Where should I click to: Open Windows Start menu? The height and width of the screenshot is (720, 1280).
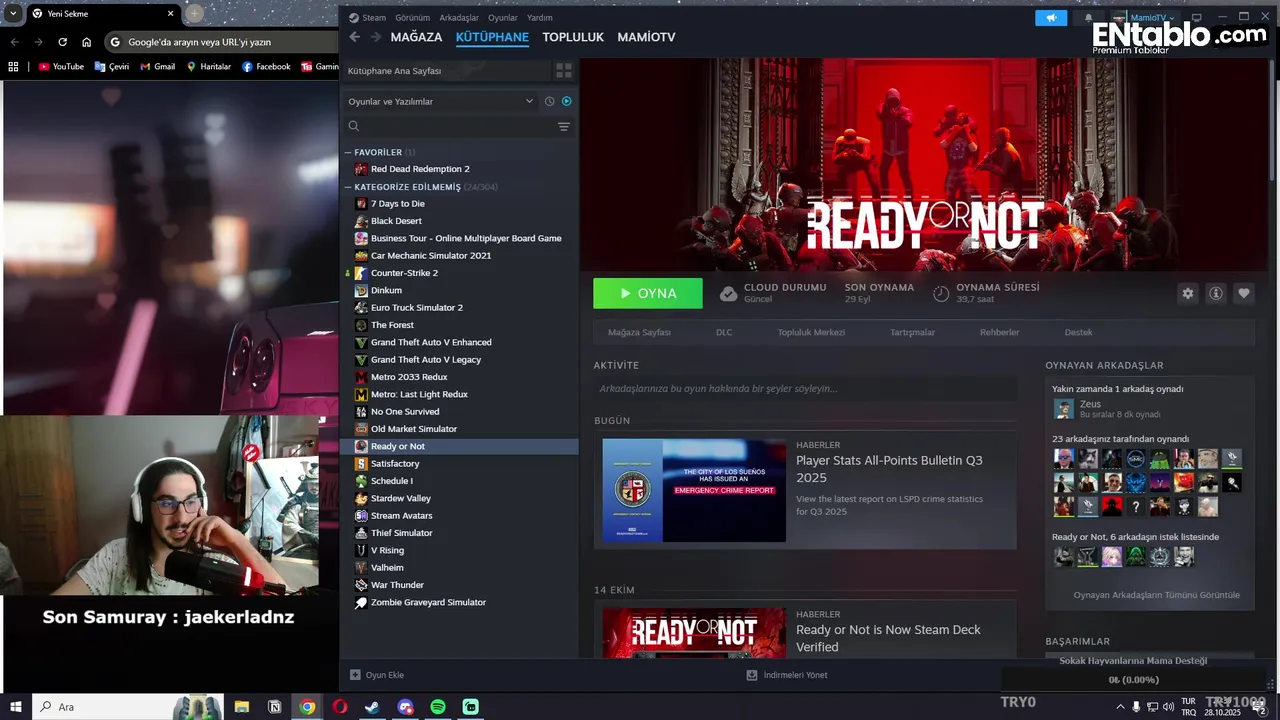[x=16, y=707]
